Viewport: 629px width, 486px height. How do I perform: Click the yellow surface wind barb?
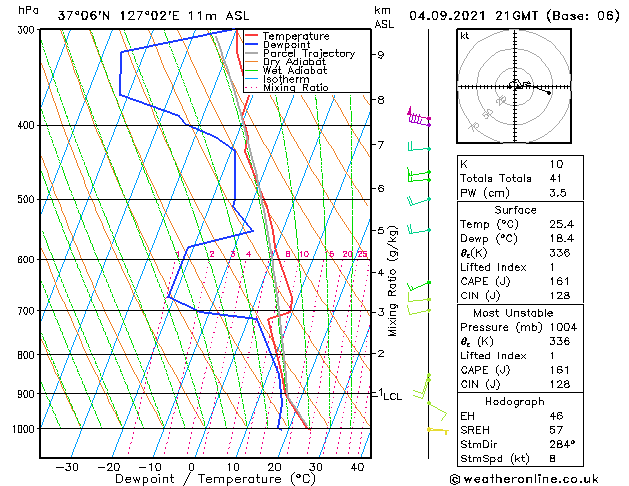click(438, 431)
